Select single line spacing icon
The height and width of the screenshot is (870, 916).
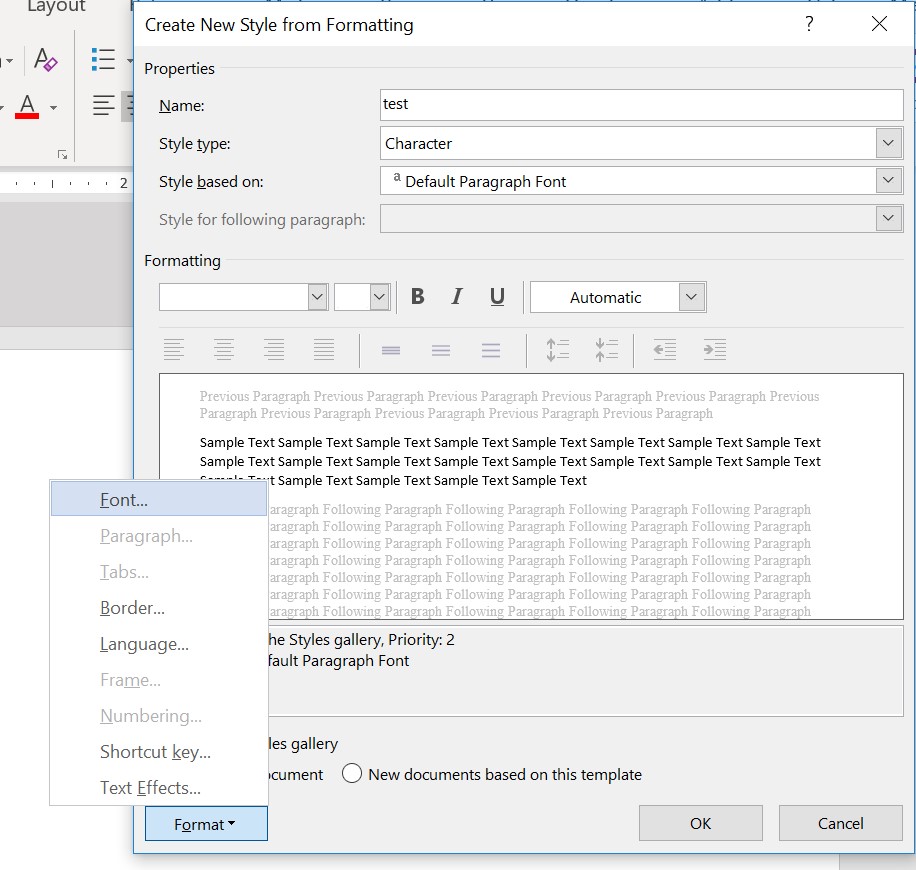pyautogui.click(x=391, y=350)
